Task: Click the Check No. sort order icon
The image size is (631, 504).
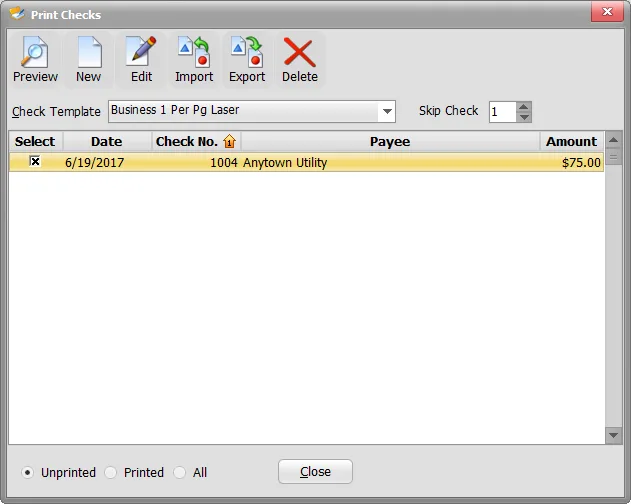Action: (229, 141)
